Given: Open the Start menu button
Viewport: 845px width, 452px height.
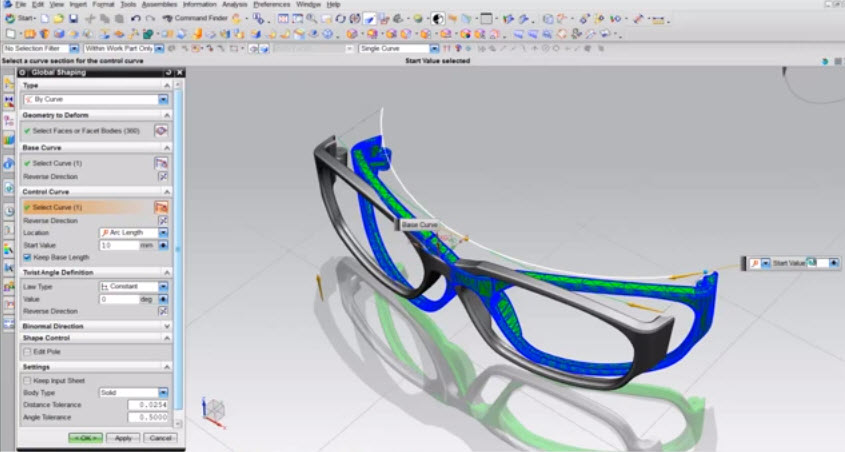Looking at the screenshot, I should (x=20, y=18).
